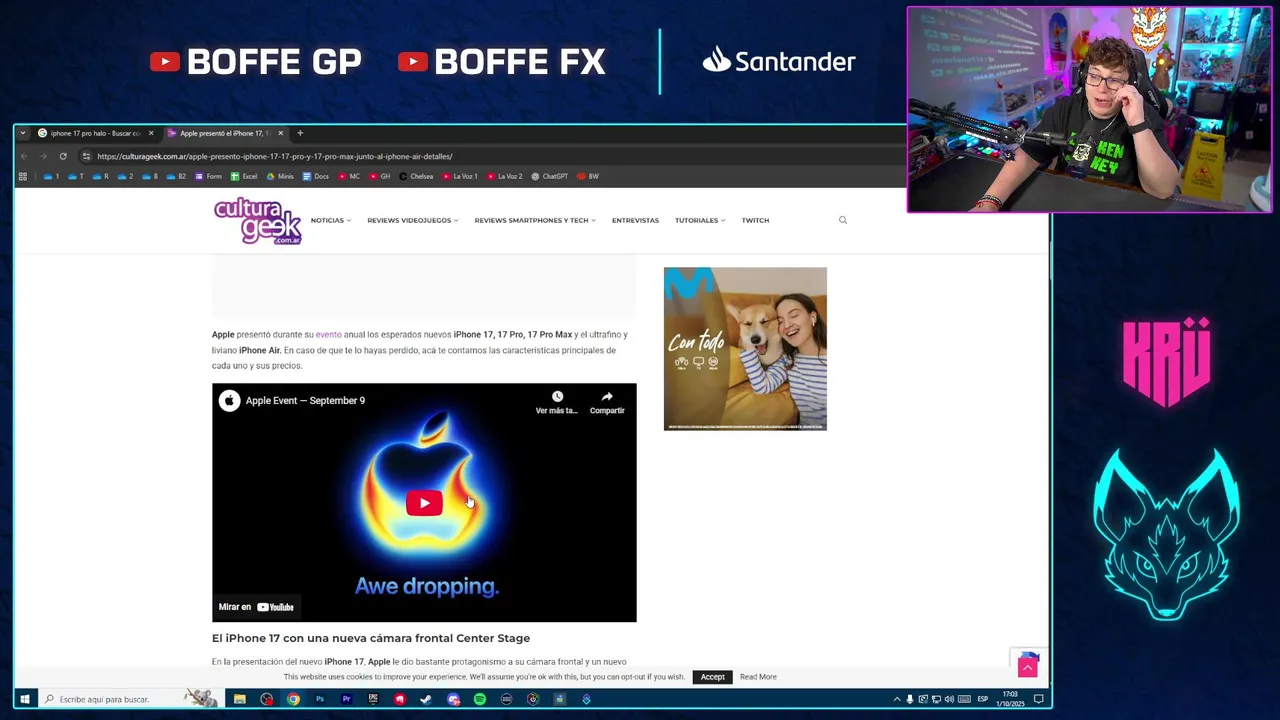
Task: Open Steam from the taskbar
Action: point(426,699)
